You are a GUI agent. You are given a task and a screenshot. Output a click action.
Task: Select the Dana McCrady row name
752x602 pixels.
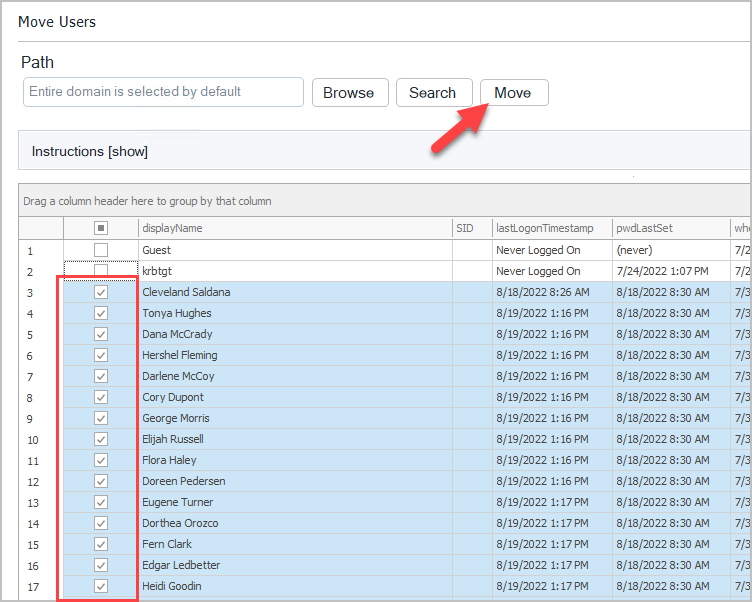pyautogui.click(x=177, y=334)
